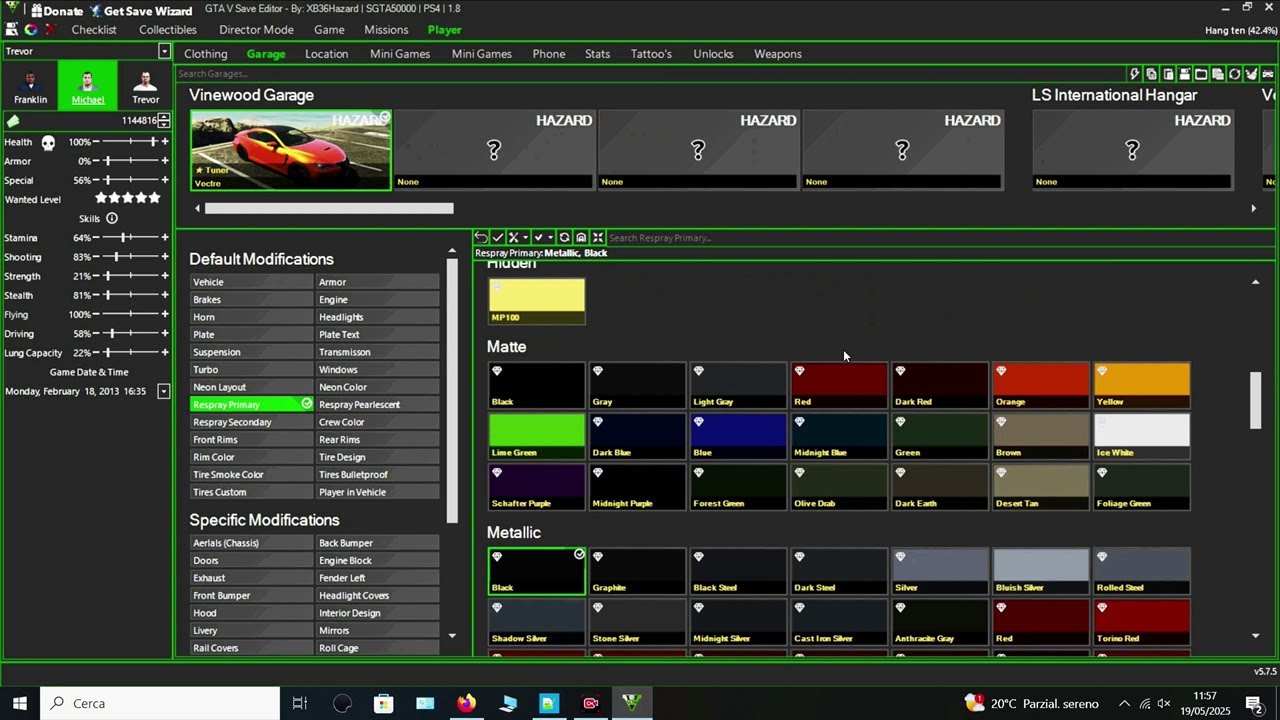This screenshot has height=720, width=1280.
Task: Click the tools icon in respray toolbar
Action: (x=514, y=238)
